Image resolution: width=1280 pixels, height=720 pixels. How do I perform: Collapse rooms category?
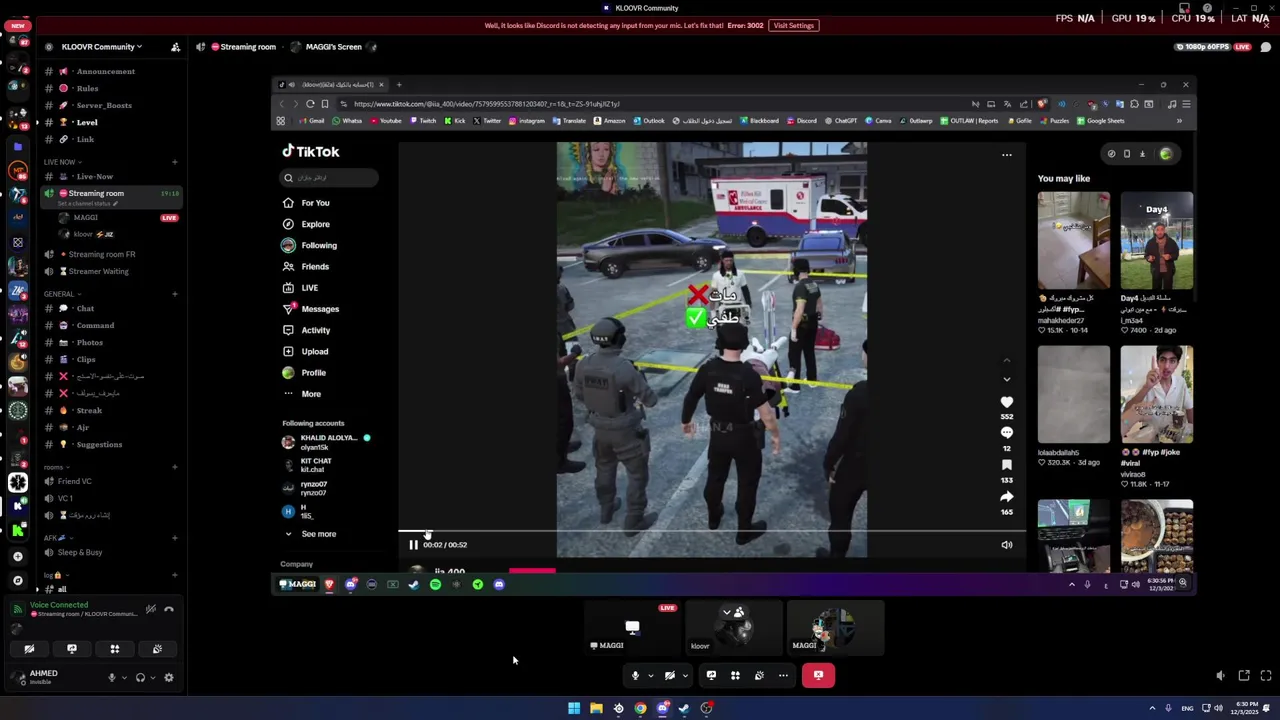tap(56, 467)
